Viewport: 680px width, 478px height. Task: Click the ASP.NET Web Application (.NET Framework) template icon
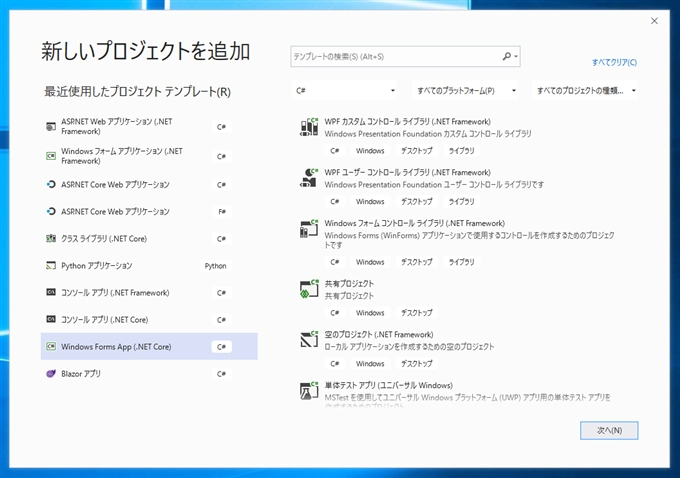pyautogui.click(x=51, y=127)
